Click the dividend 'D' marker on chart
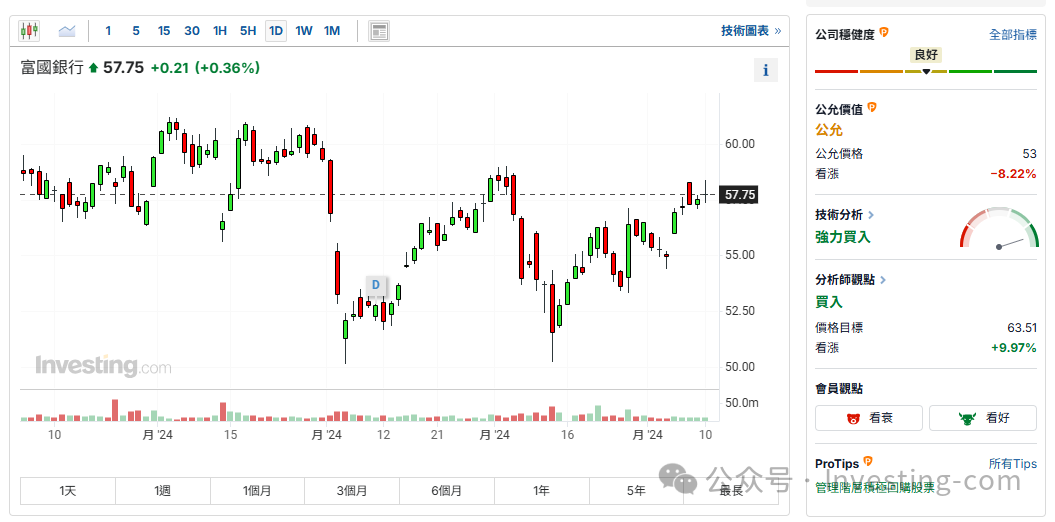 point(376,285)
